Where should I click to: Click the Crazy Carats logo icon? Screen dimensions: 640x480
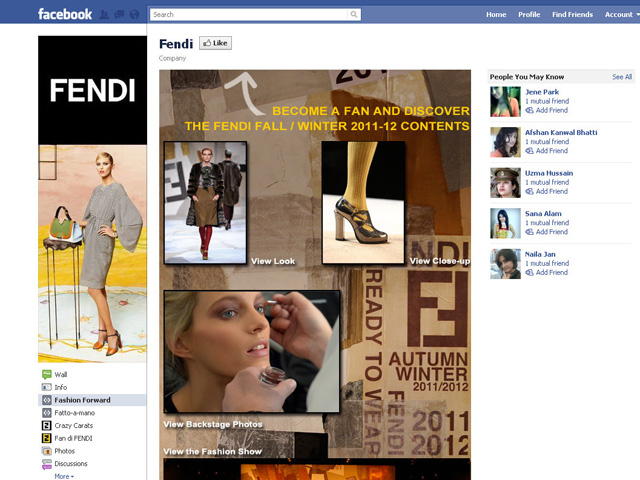click(47, 425)
